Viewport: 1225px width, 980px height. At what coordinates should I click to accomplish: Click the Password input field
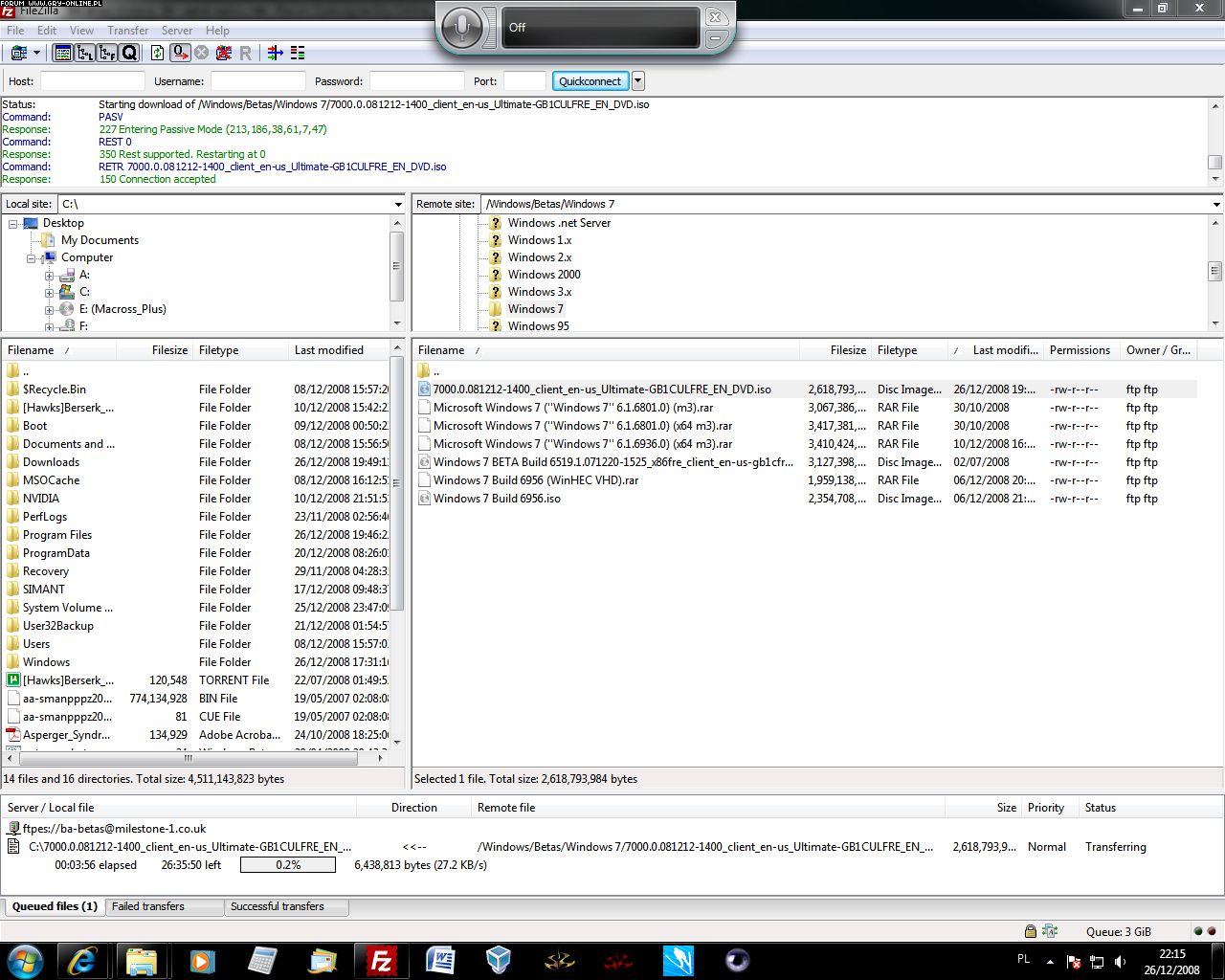(416, 81)
